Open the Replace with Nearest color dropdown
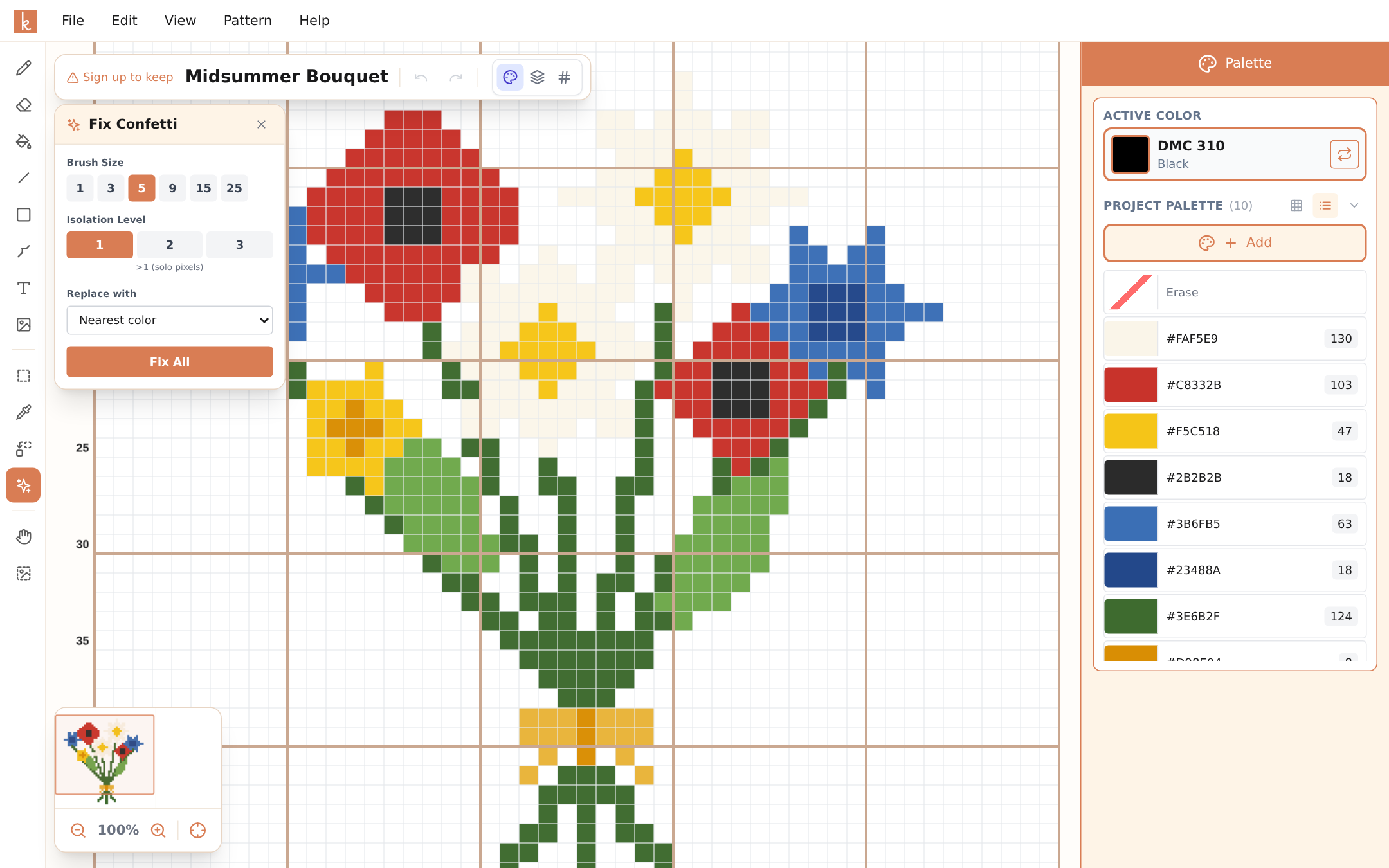Image resolution: width=1389 pixels, height=868 pixels. click(x=170, y=320)
